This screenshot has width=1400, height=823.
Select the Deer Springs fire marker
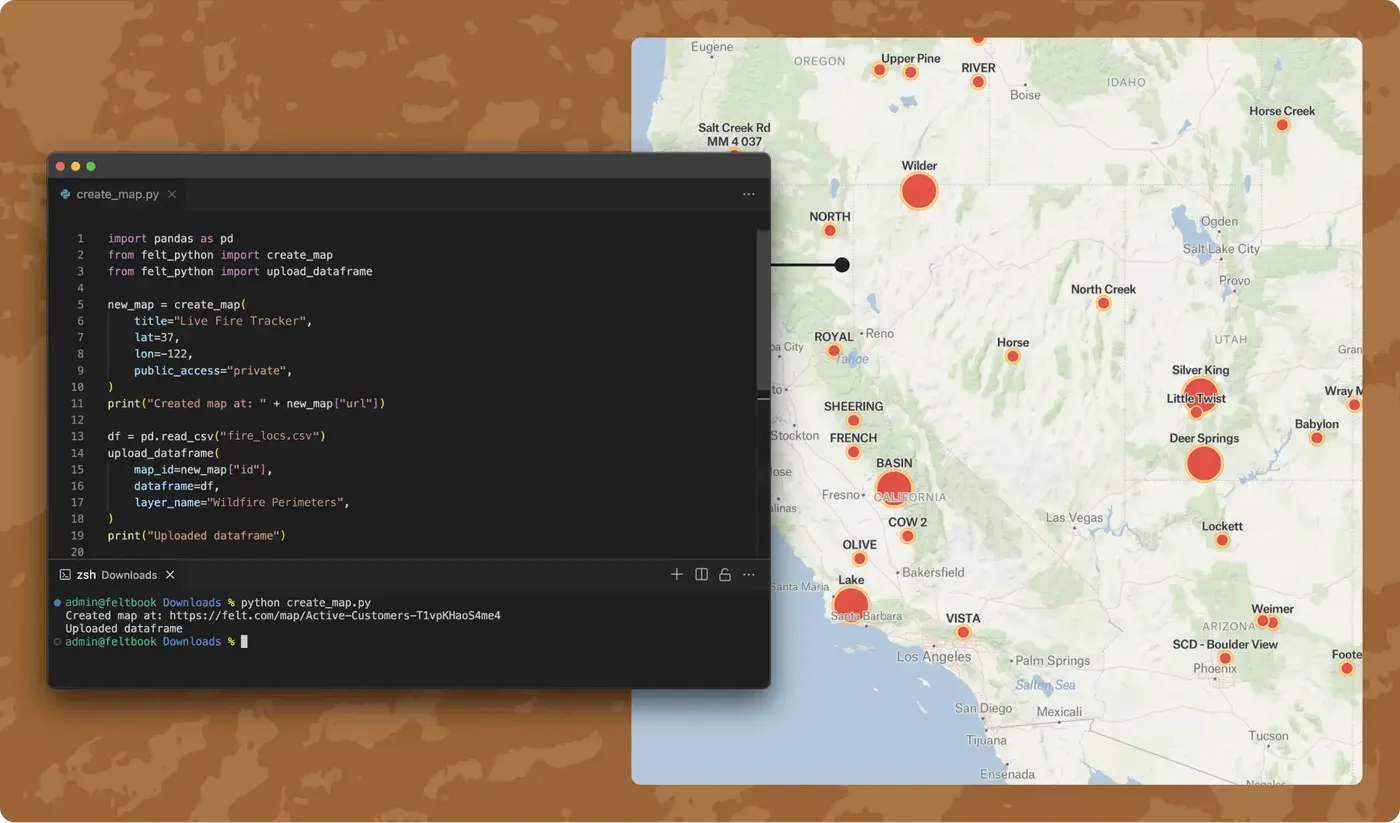(1204, 464)
